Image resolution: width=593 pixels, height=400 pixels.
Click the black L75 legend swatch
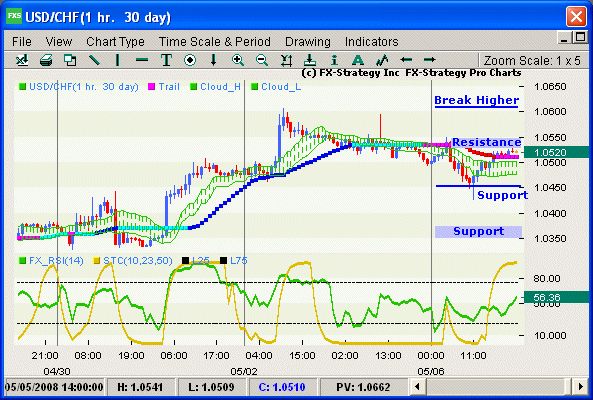pyautogui.click(x=224, y=260)
